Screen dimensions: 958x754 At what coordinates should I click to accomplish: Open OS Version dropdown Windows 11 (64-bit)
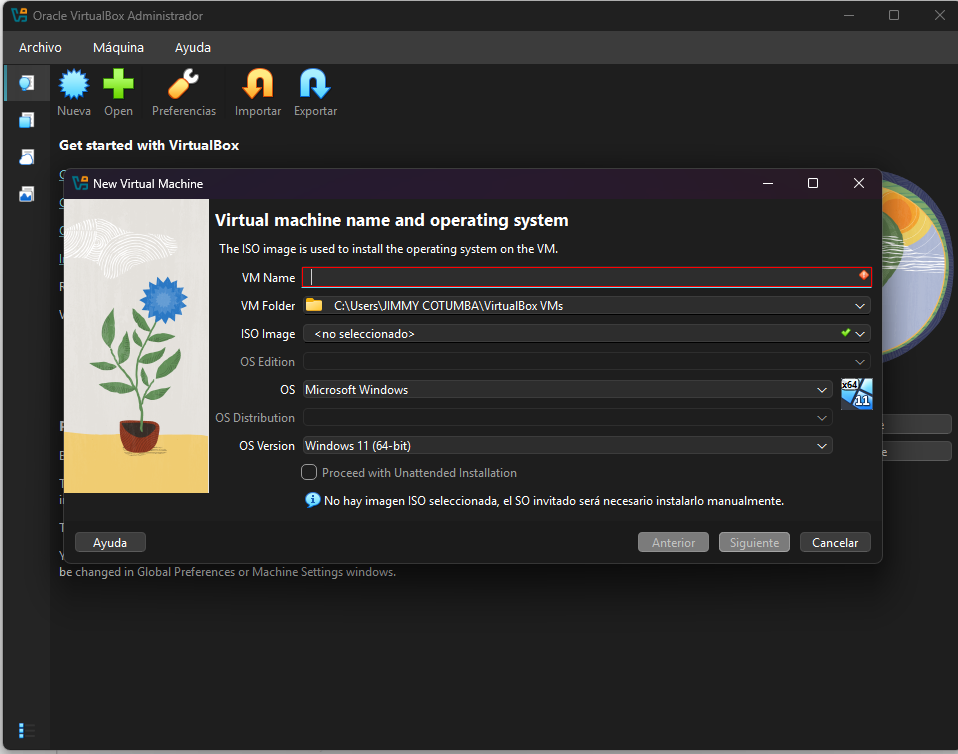tap(568, 446)
